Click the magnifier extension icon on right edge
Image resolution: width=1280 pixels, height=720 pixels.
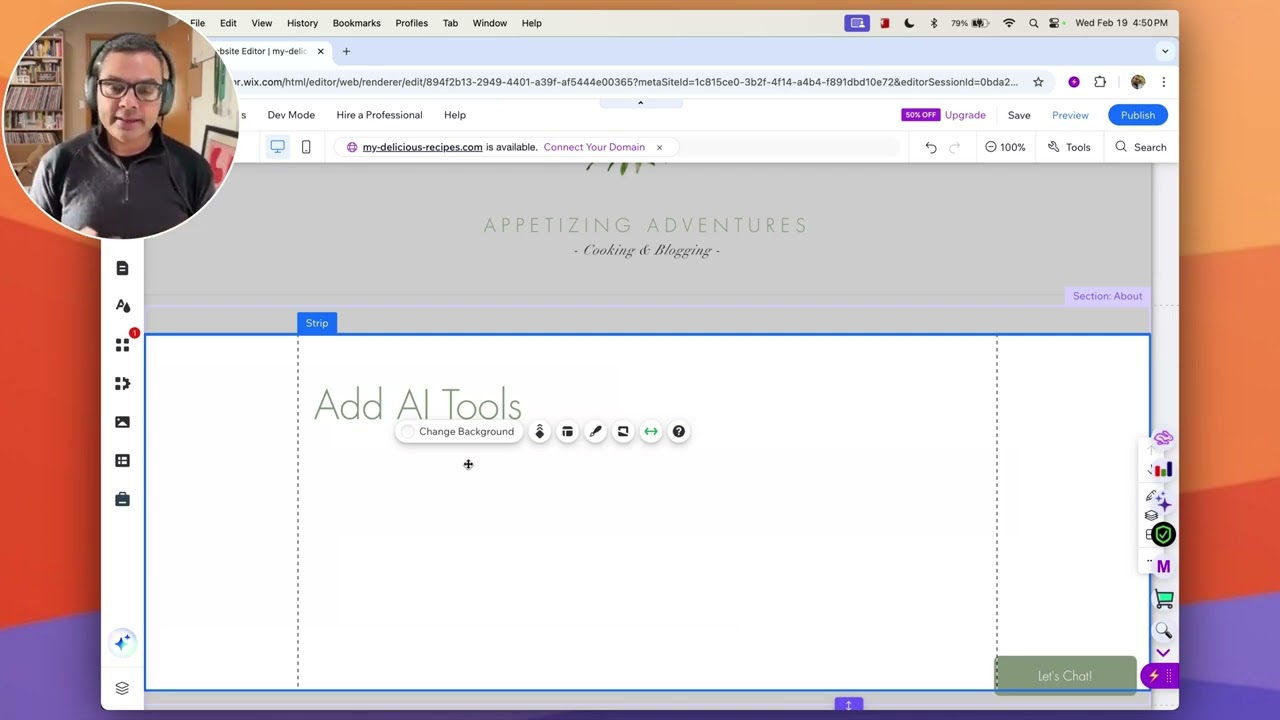coord(1163,630)
